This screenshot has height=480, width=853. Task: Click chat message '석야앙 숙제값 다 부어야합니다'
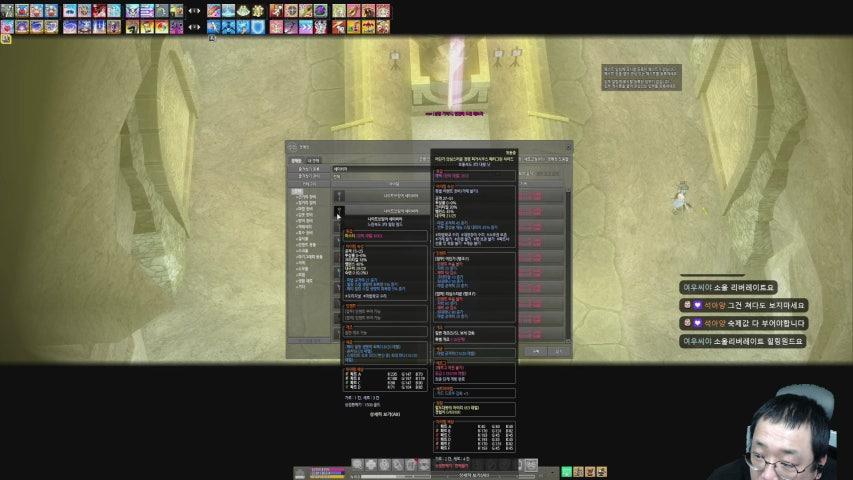744,323
